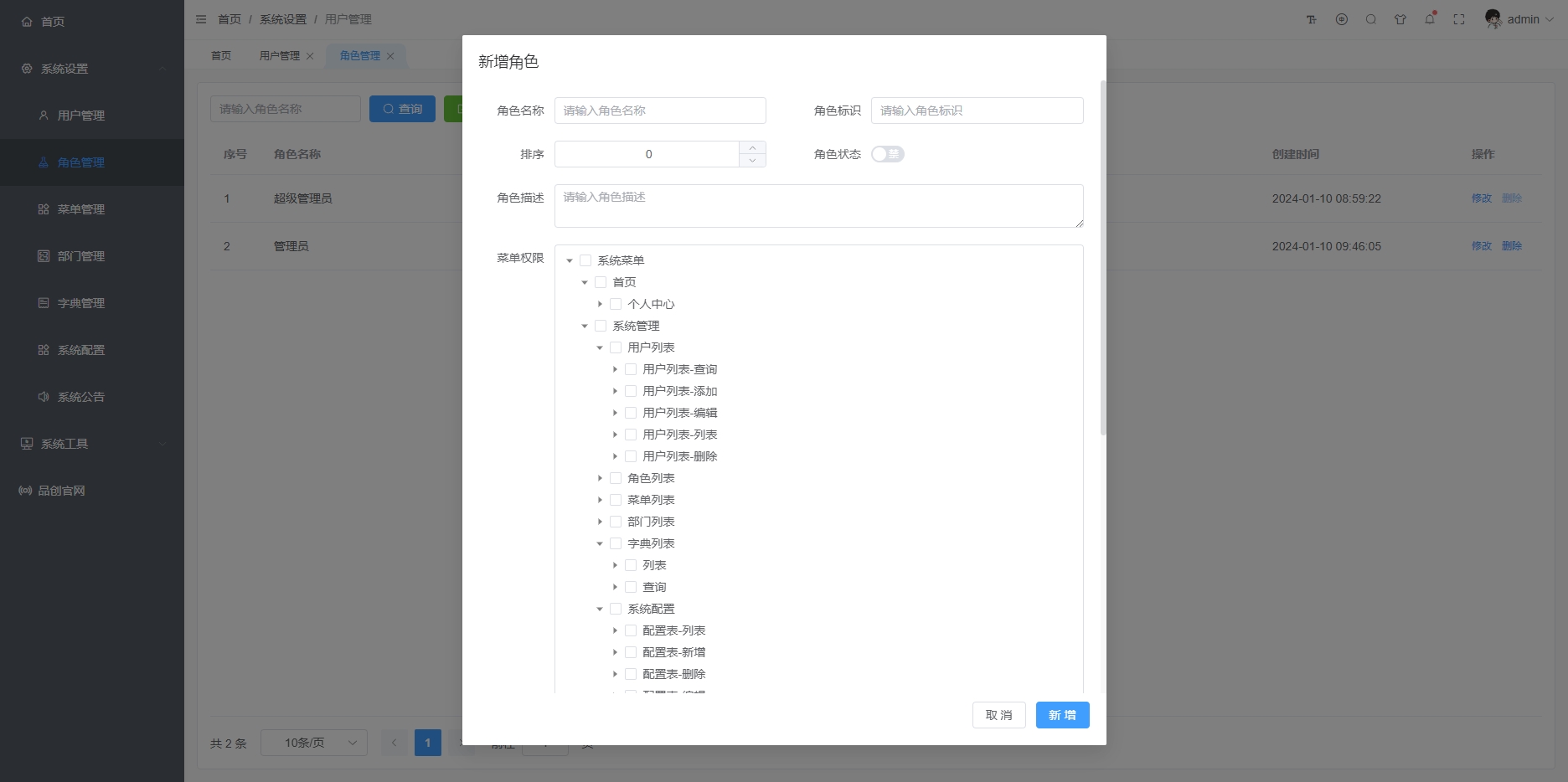Check the 用户列表 checkbox

click(616, 347)
